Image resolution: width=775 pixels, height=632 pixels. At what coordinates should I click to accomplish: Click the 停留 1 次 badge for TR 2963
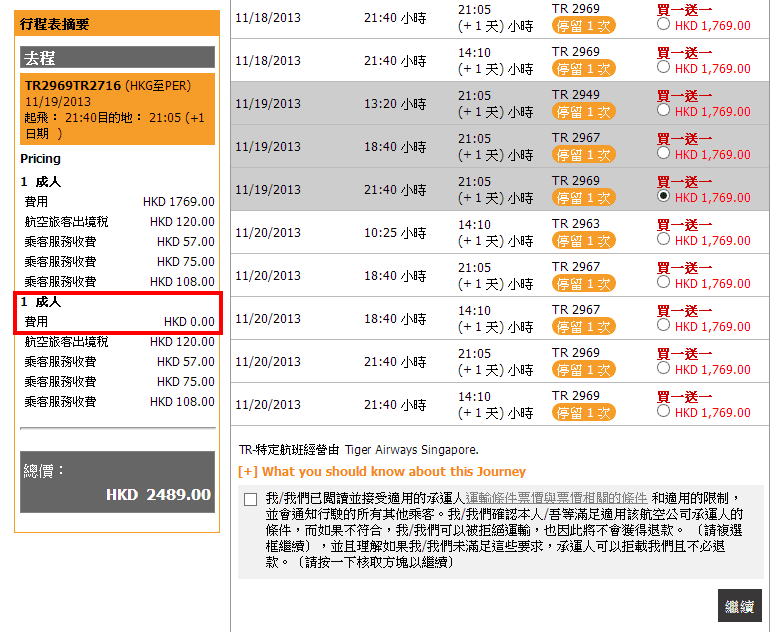tap(583, 241)
